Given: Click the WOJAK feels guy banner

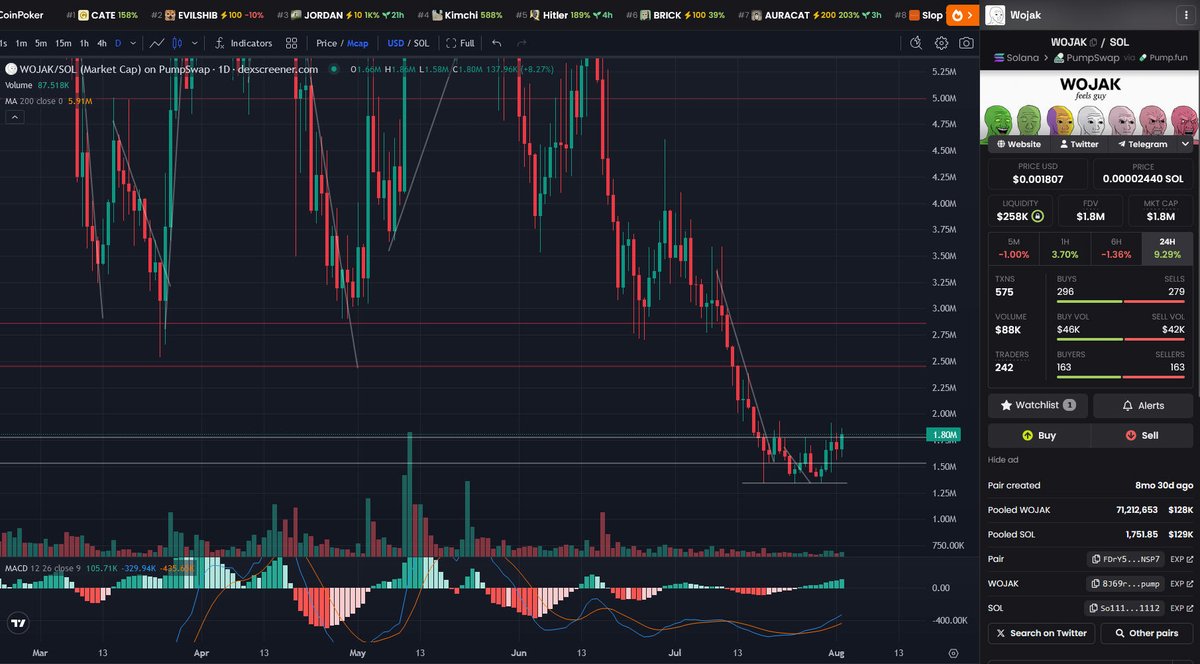Looking at the screenshot, I should (x=1090, y=106).
